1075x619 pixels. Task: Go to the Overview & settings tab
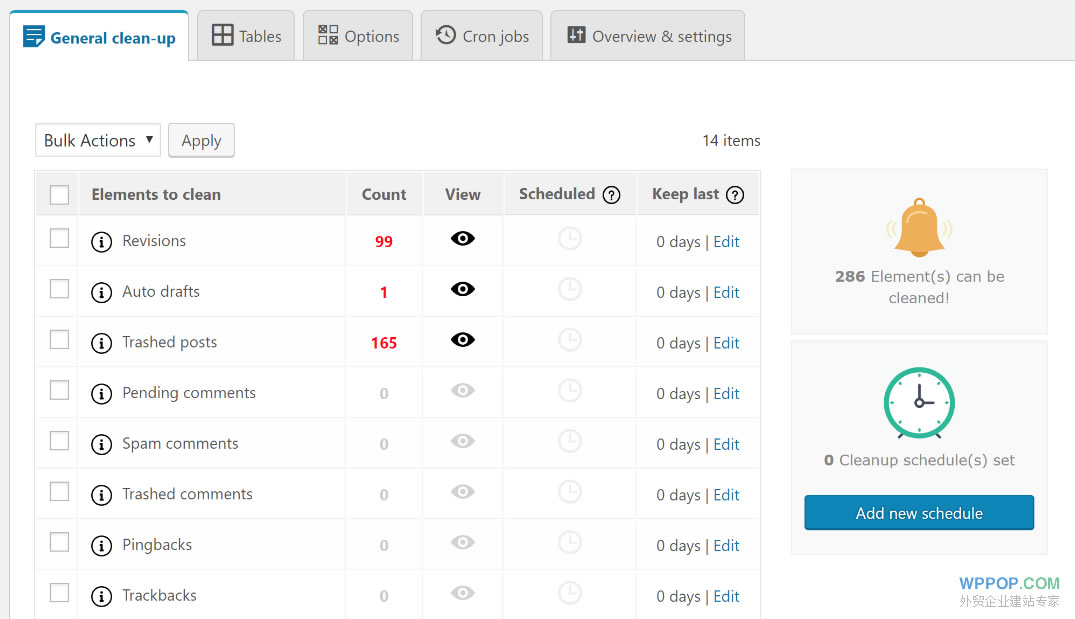tap(648, 36)
